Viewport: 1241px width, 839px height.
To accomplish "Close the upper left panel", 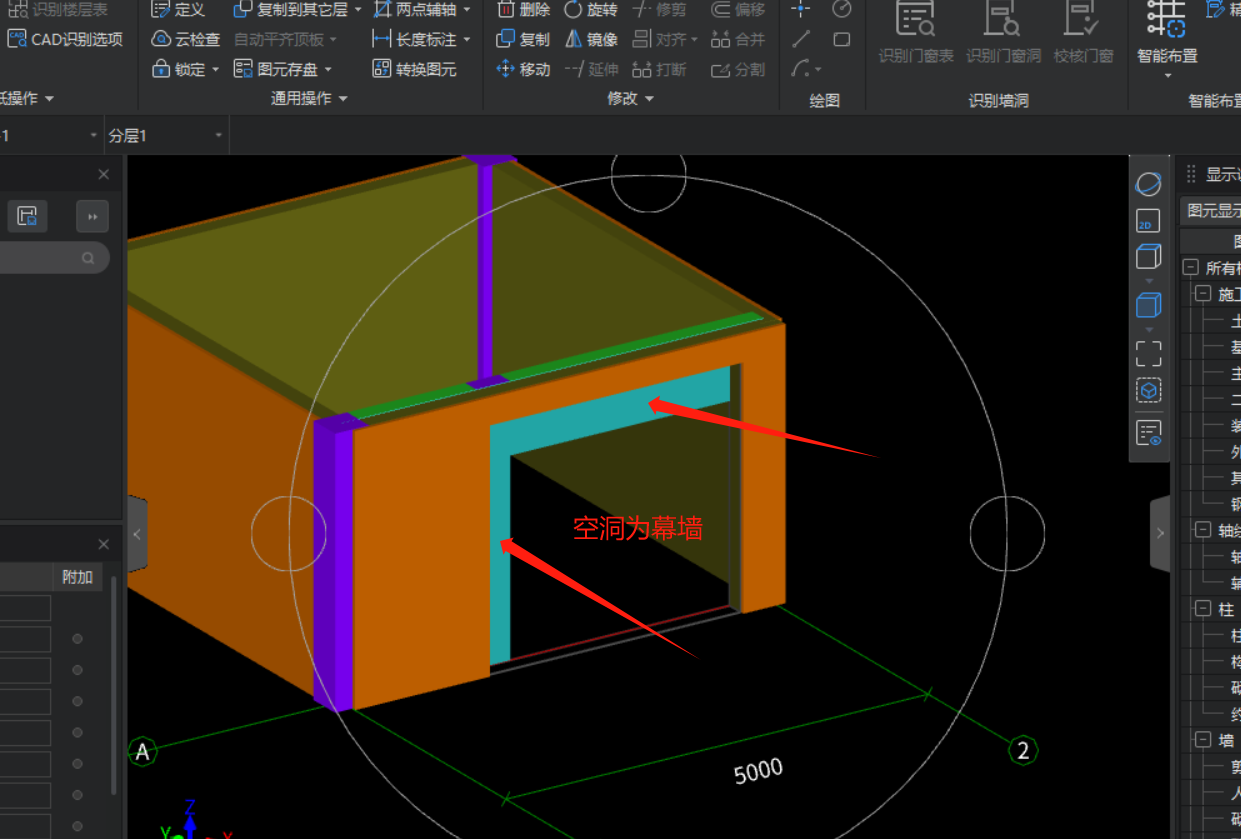I will 104,175.
